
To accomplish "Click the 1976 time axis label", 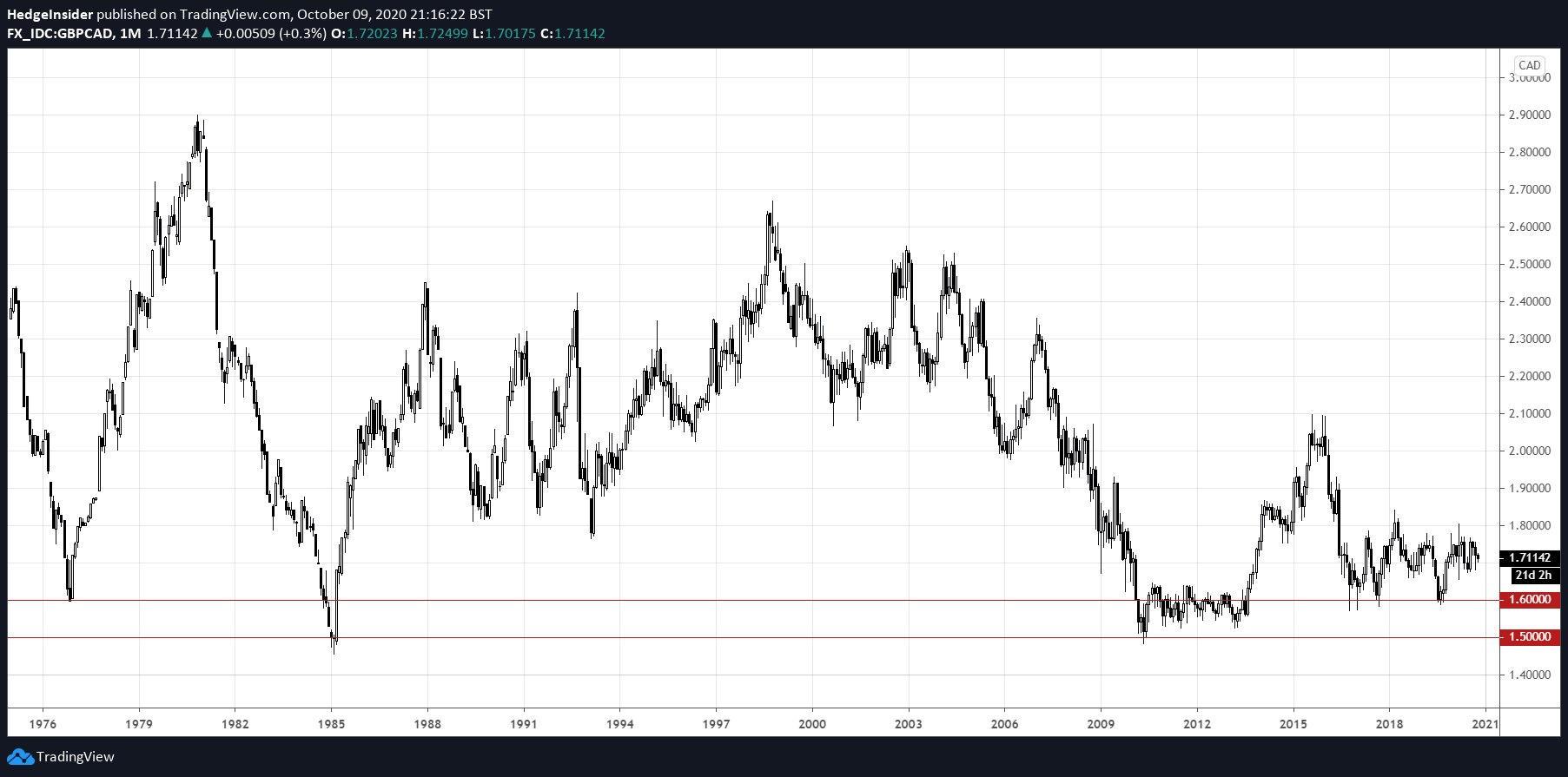I will pos(43,724).
